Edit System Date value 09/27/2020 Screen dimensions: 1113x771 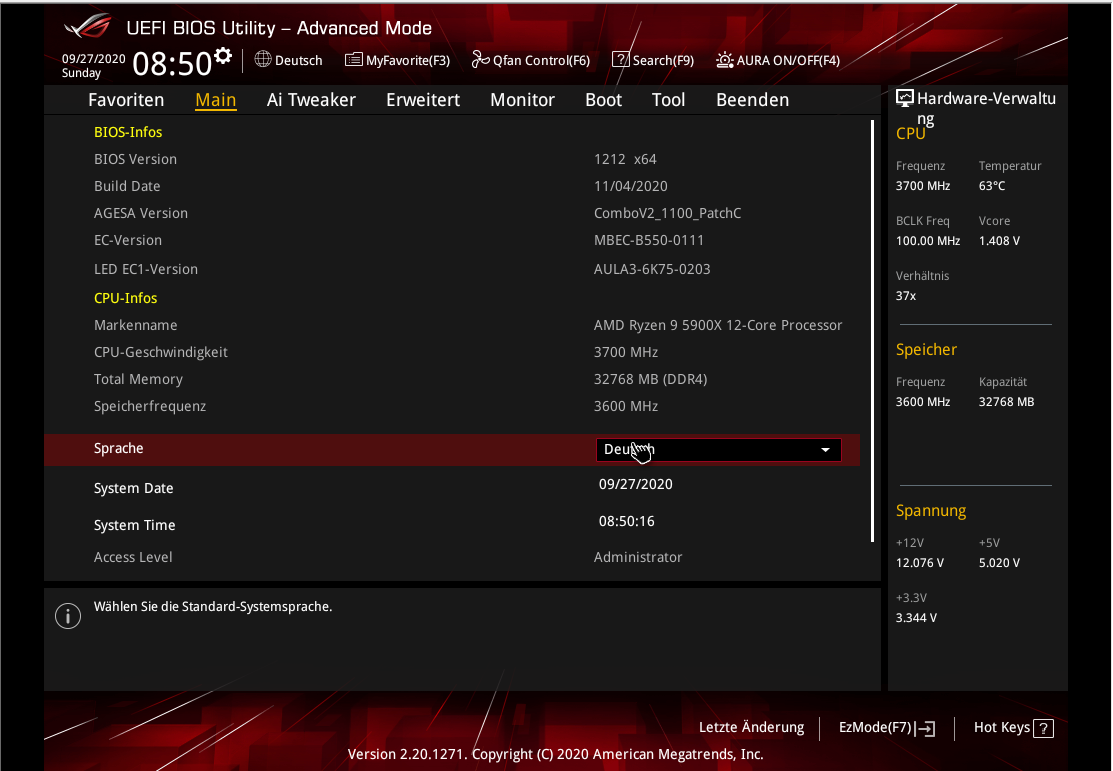click(x=635, y=484)
